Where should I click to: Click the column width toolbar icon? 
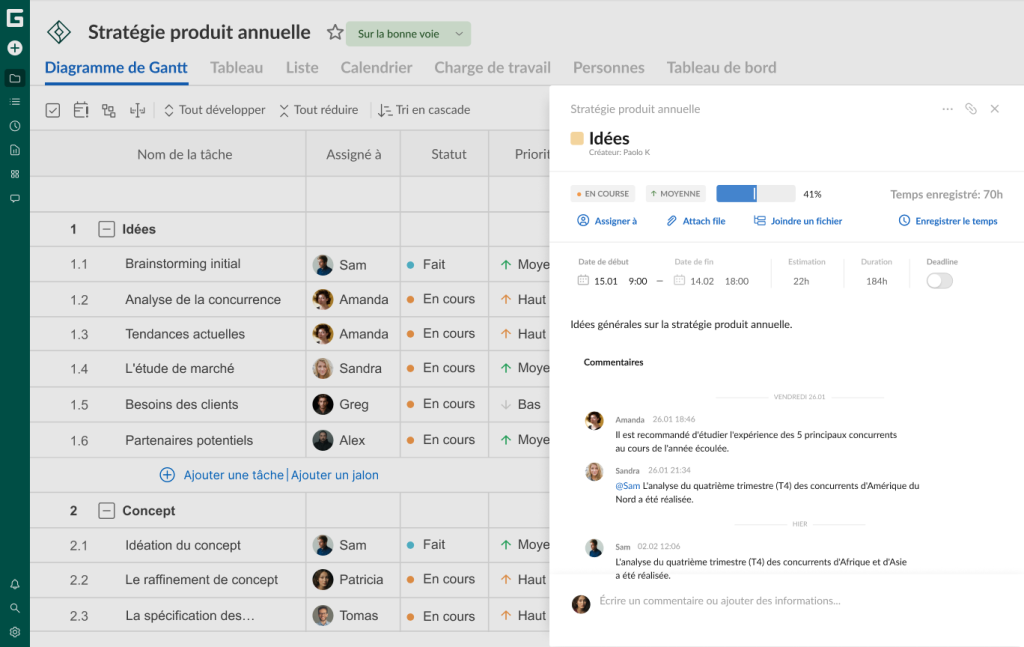point(137,110)
